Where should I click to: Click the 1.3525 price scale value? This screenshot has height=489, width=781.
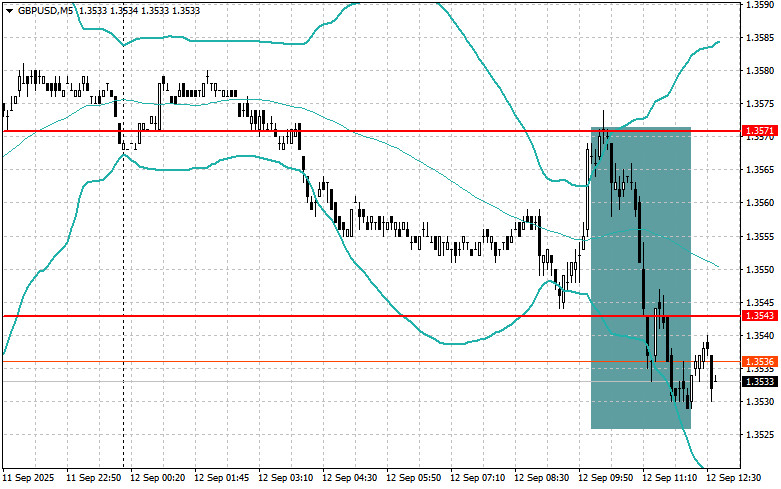click(x=760, y=435)
